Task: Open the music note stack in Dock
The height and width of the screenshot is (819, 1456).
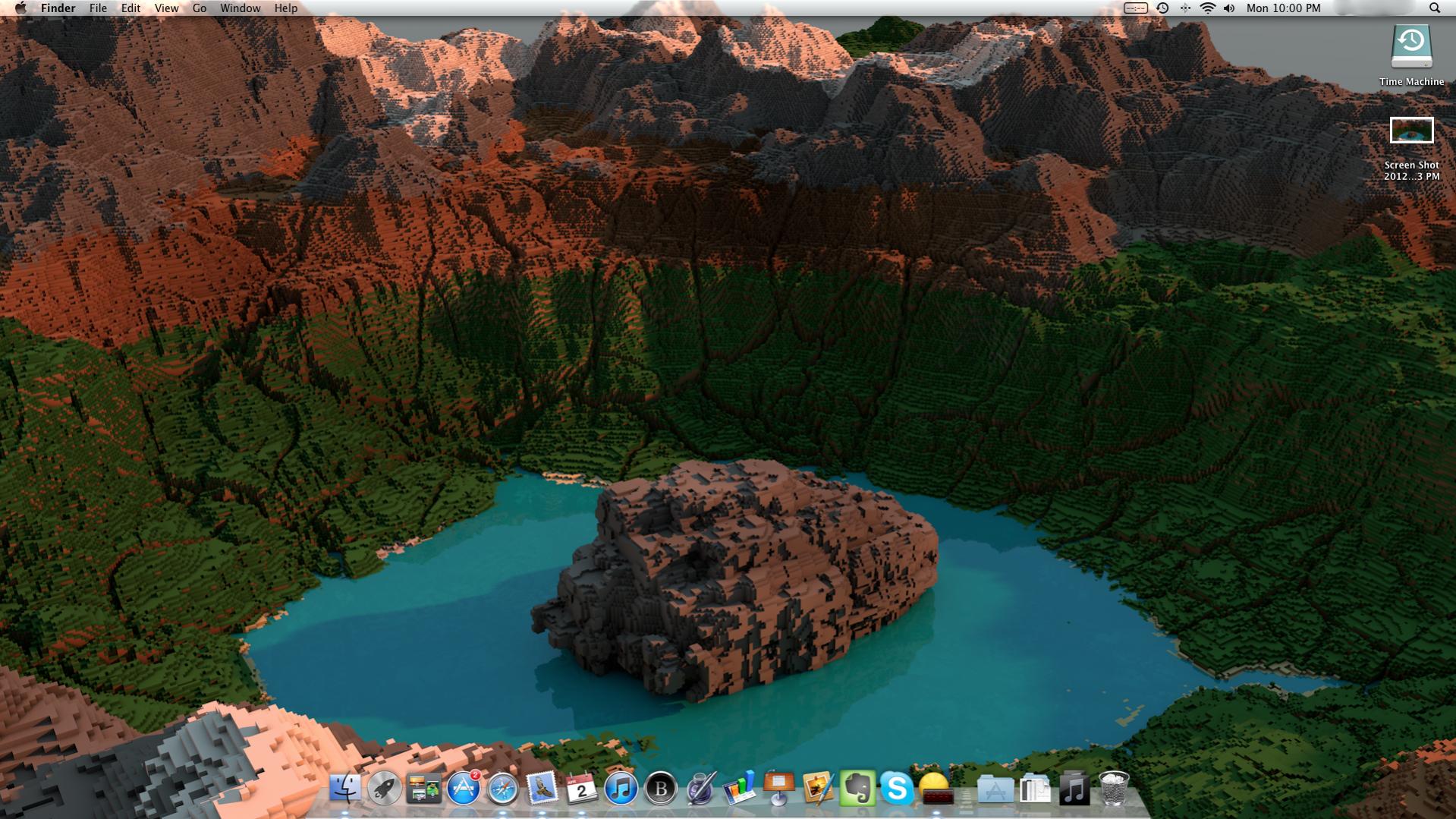Action: [1074, 789]
